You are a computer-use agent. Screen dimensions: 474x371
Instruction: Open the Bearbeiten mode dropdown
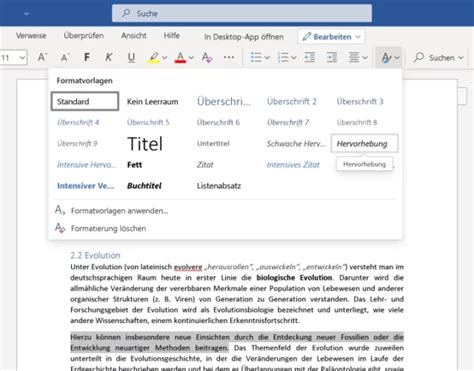pyautogui.click(x=331, y=37)
